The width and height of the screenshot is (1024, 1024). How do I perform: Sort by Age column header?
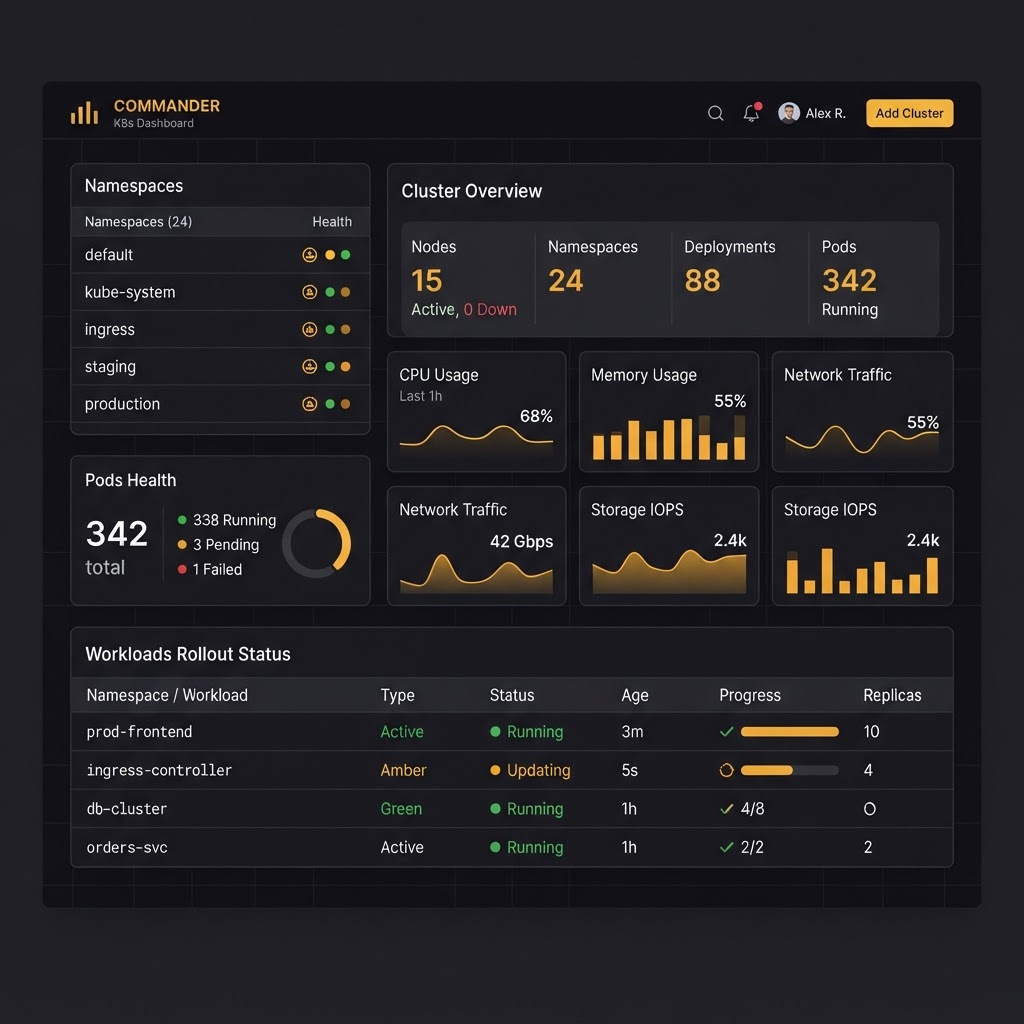click(x=635, y=695)
